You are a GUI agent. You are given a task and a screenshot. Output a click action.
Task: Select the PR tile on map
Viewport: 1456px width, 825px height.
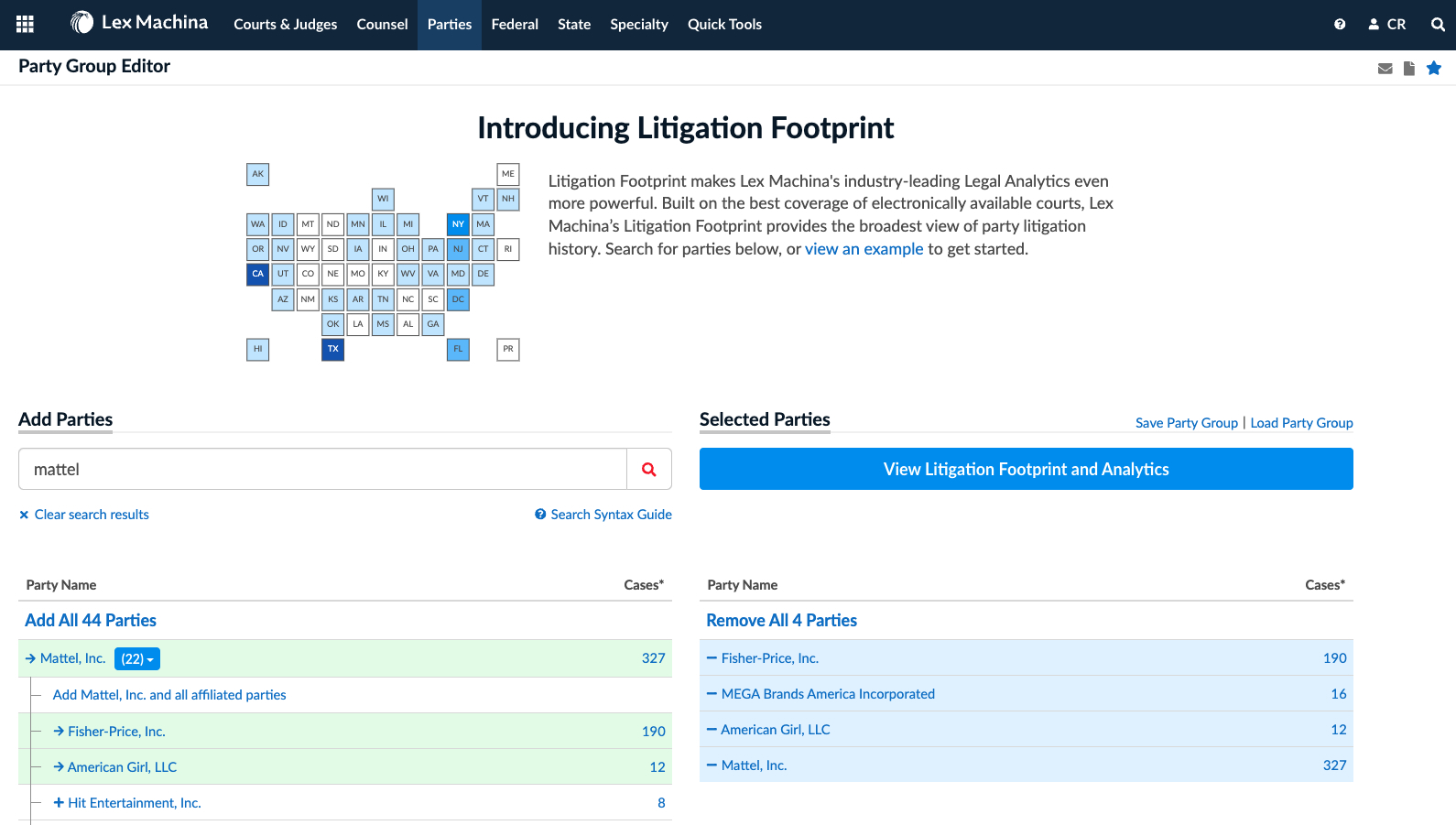508,349
